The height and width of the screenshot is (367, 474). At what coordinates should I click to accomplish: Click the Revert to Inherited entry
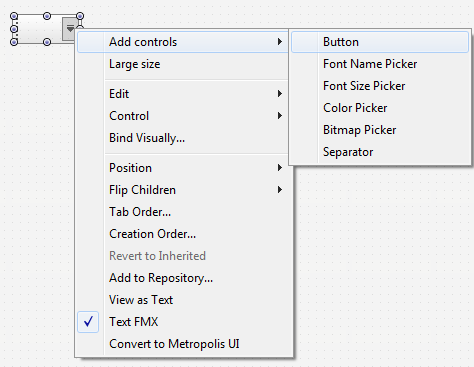[x=183, y=256]
